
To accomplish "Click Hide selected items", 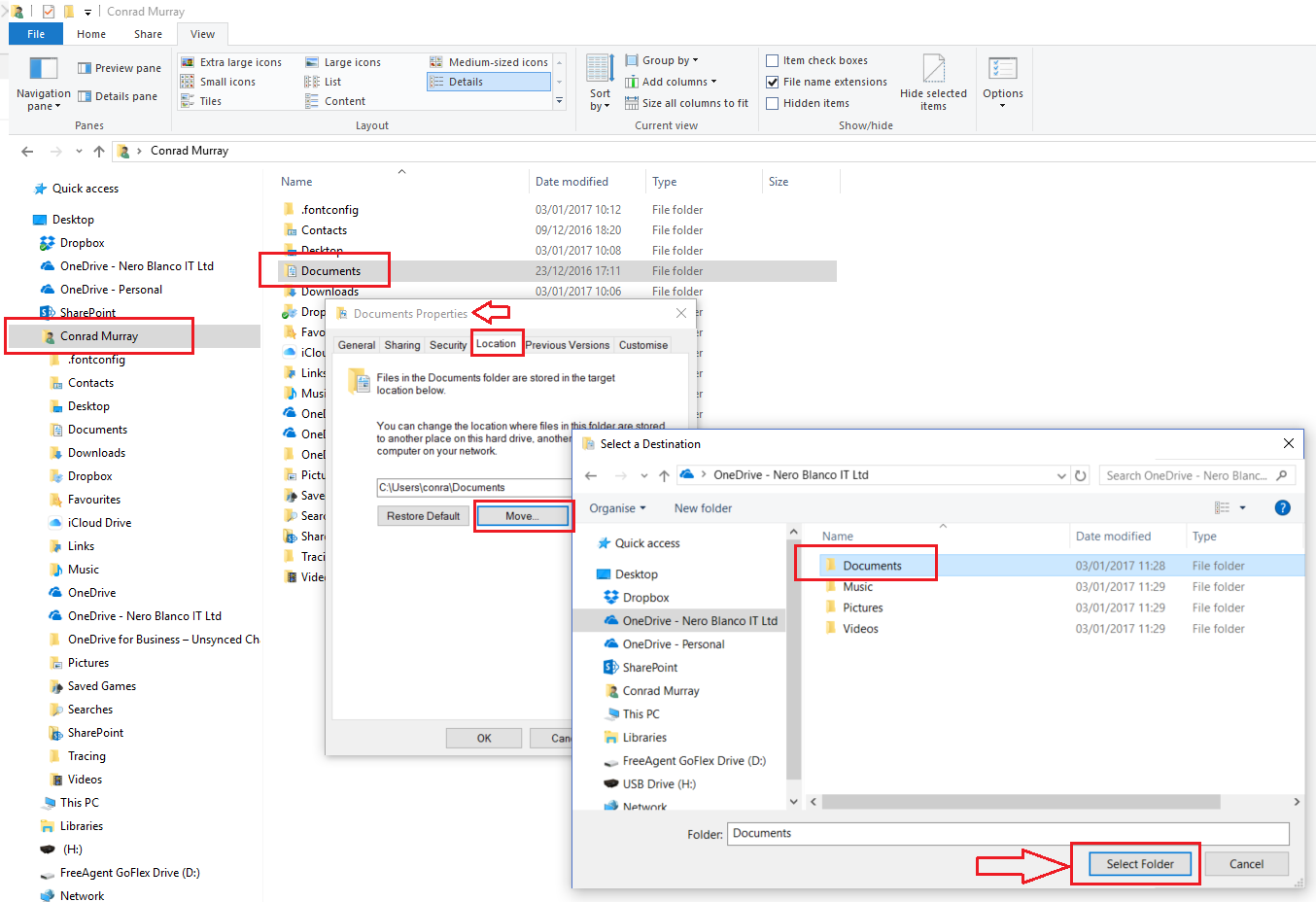I will click(933, 83).
